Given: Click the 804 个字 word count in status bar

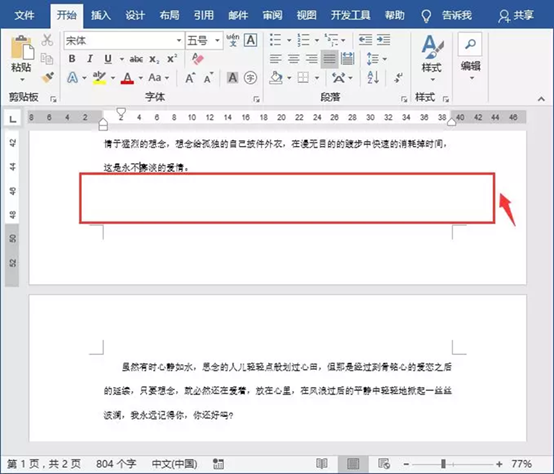Looking at the screenshot, I should (116, 463).
